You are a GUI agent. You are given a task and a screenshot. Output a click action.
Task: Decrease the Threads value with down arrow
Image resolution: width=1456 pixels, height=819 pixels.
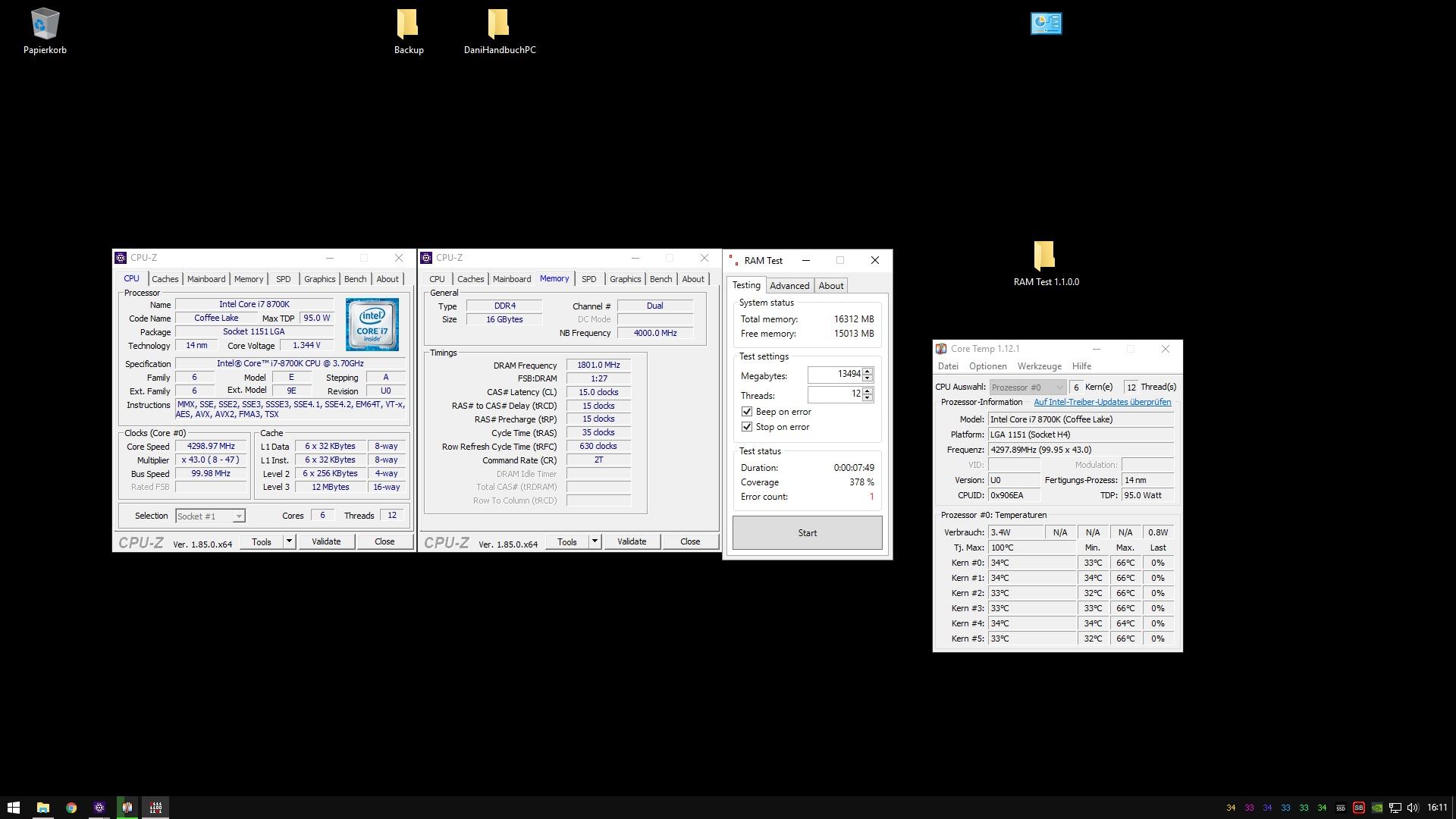coord(868,397)
